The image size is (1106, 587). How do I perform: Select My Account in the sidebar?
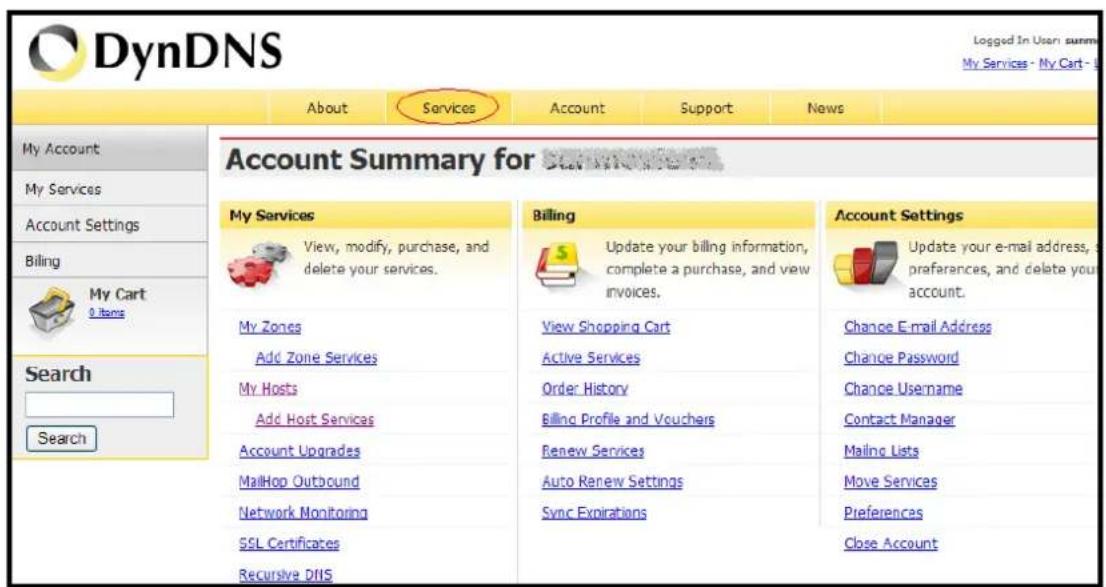coord(109,149)
